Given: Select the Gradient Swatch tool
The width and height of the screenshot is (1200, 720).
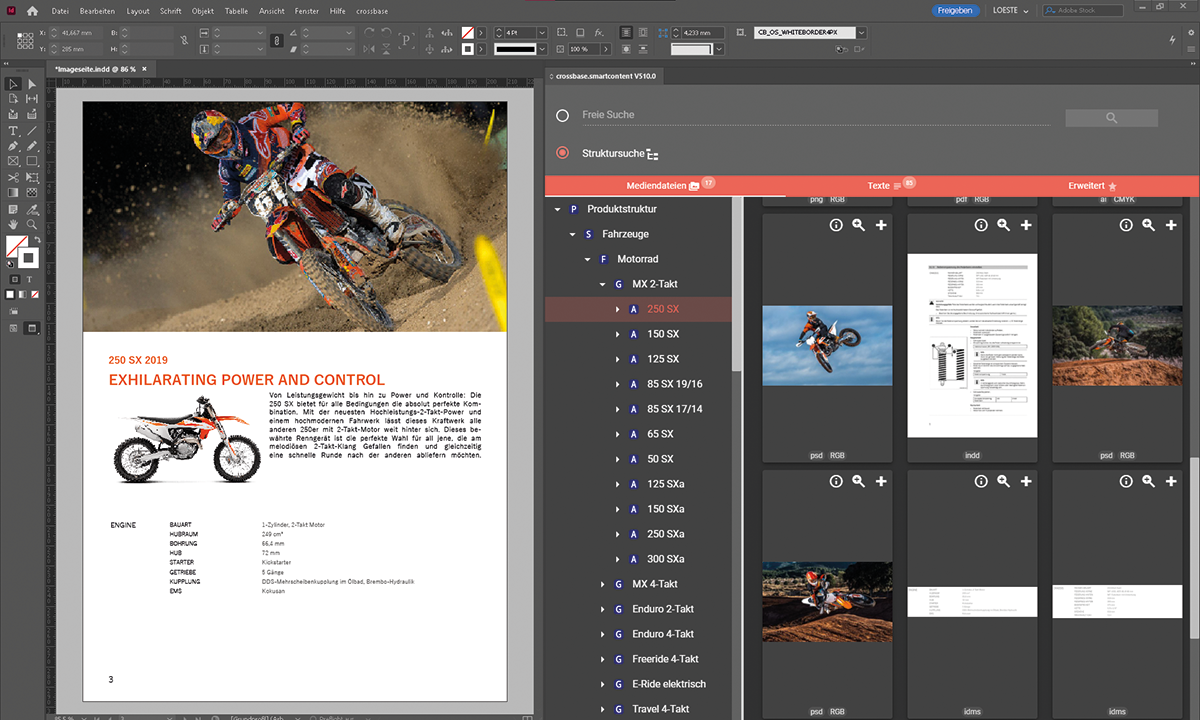Looking at the screenshot, I should point(13,192).
